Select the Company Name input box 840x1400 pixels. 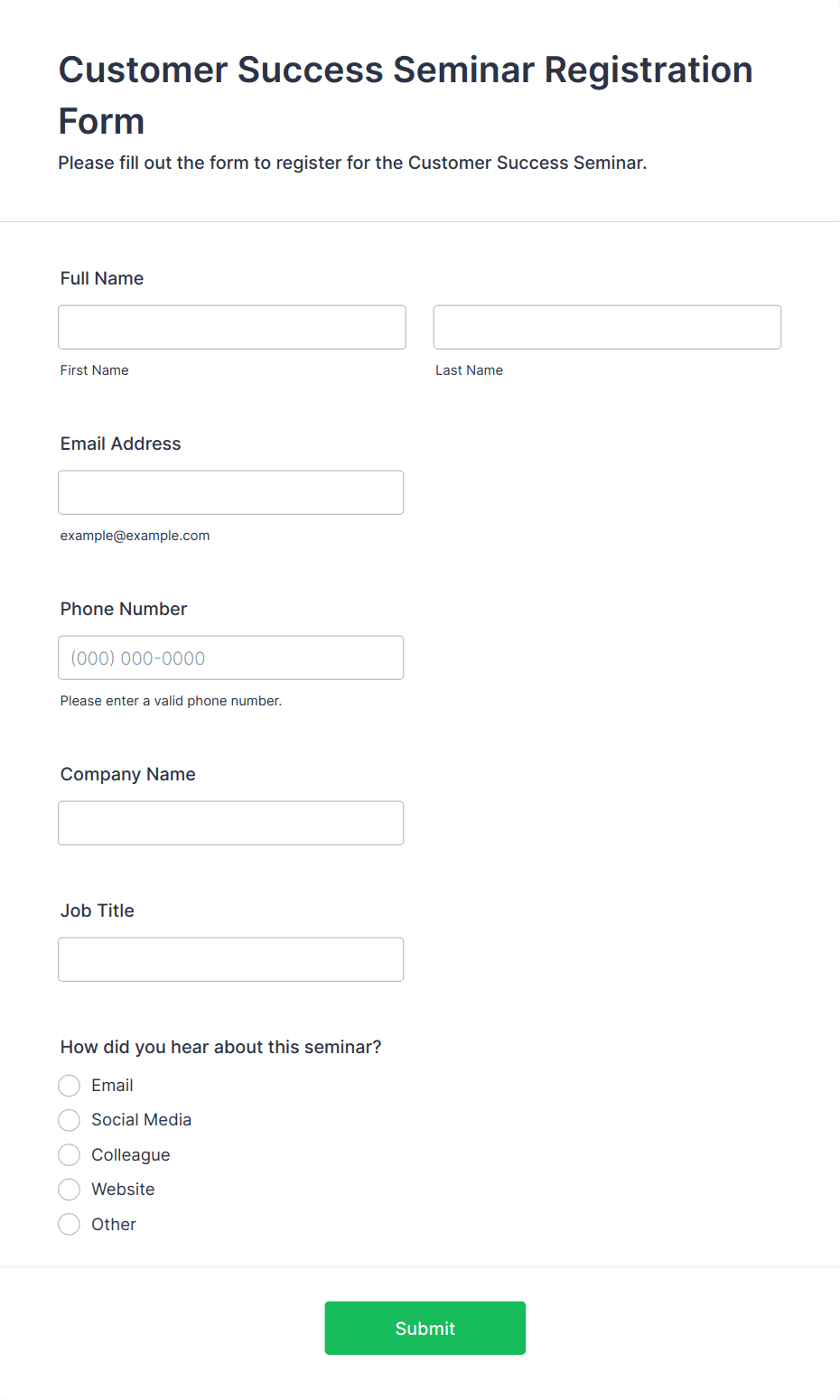[x=231, y=823]
